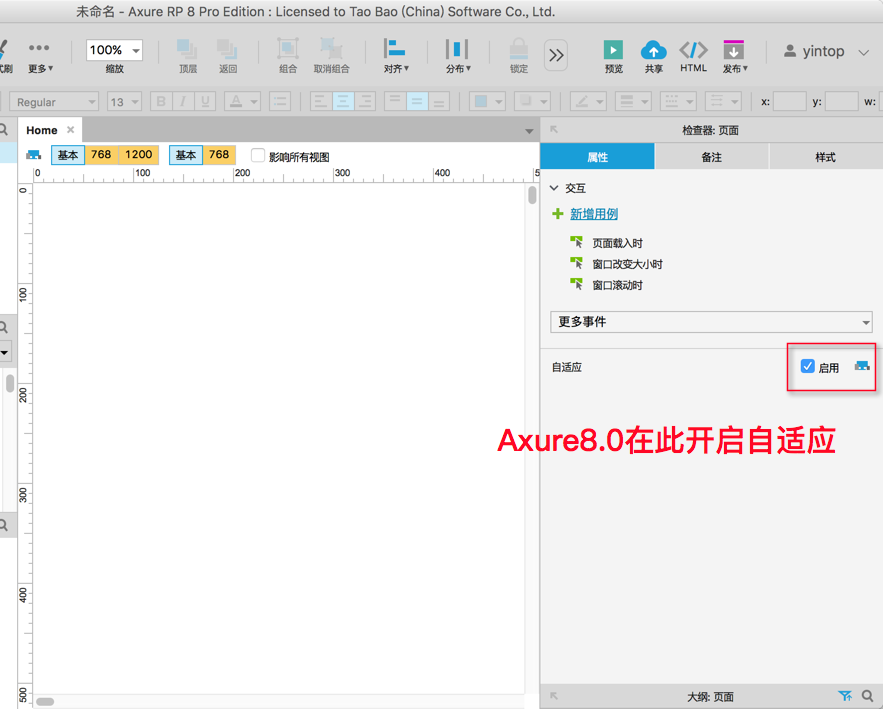This screenshot has height=709, width=883.
Task: Toggle align text left
Action: [x=320, y=102]
